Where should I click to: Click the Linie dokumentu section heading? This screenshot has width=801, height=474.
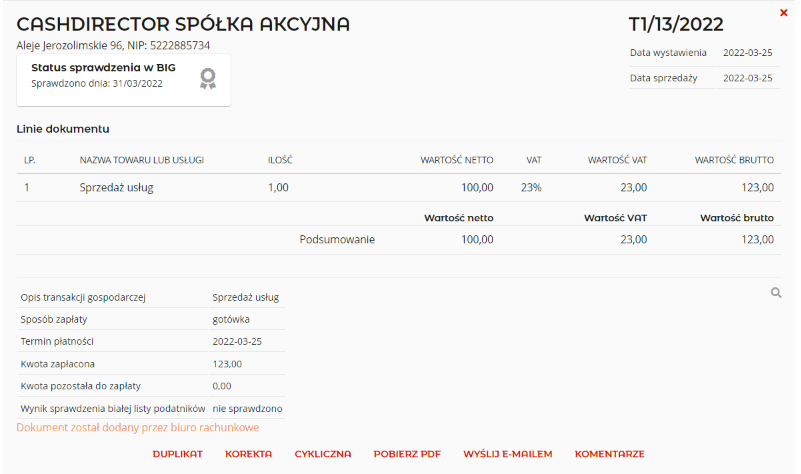click(63, 129)
